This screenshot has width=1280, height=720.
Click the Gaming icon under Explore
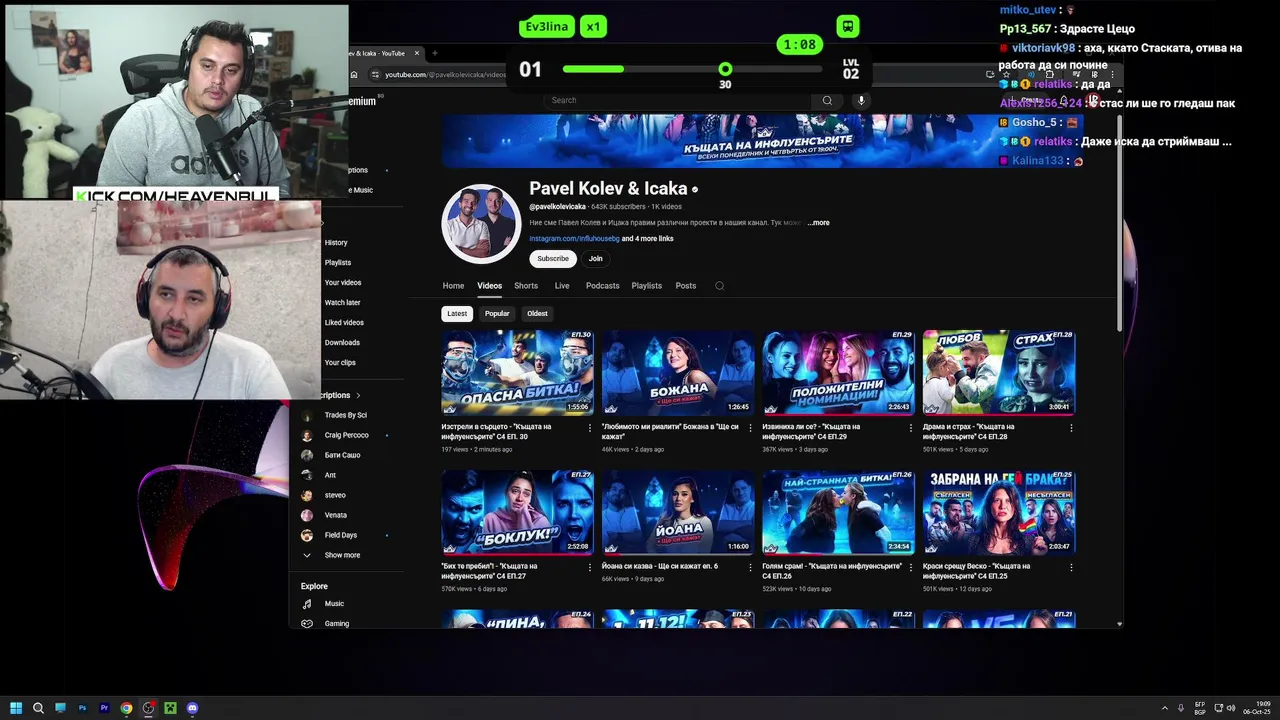coord(307,623)
